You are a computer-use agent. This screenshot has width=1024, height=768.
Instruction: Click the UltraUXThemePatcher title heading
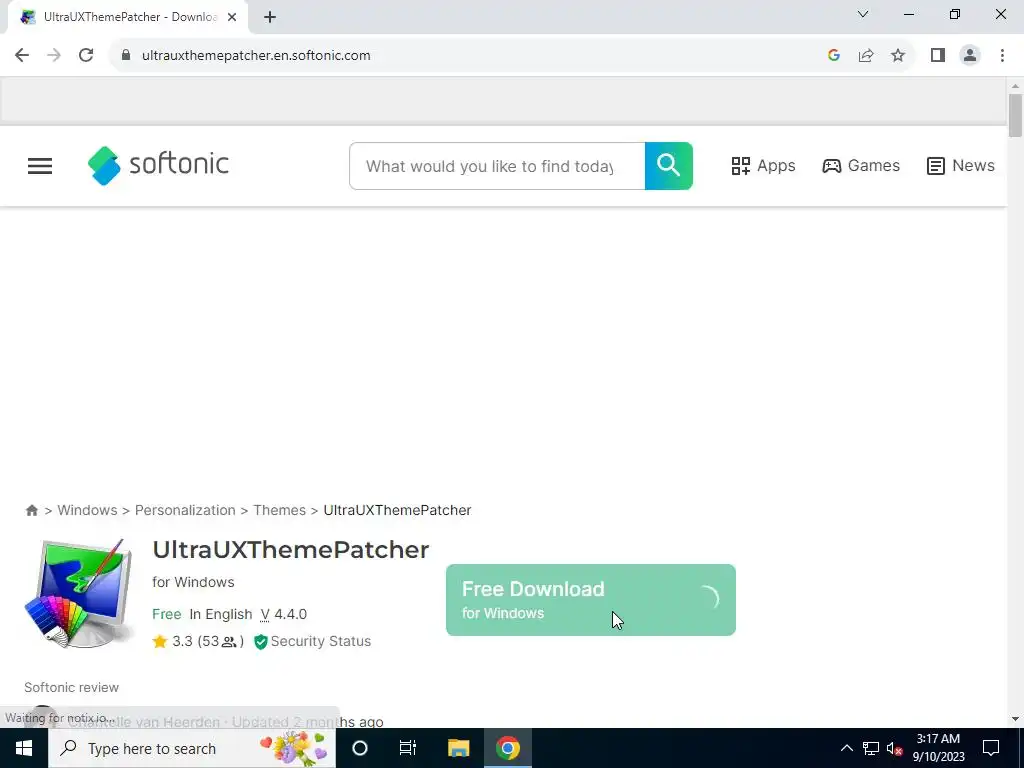coord(291,550)
